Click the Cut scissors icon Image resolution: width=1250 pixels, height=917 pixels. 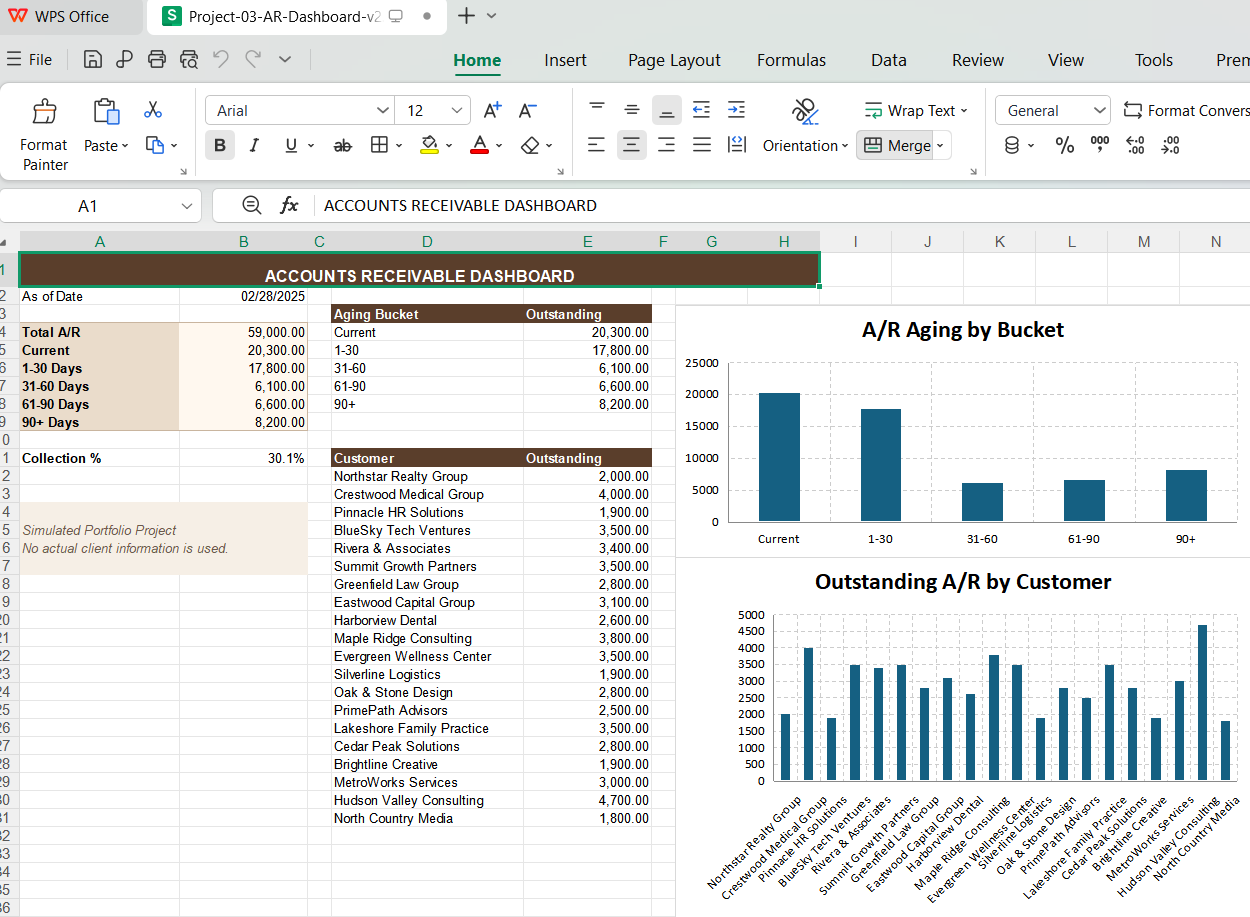point(153,109)
